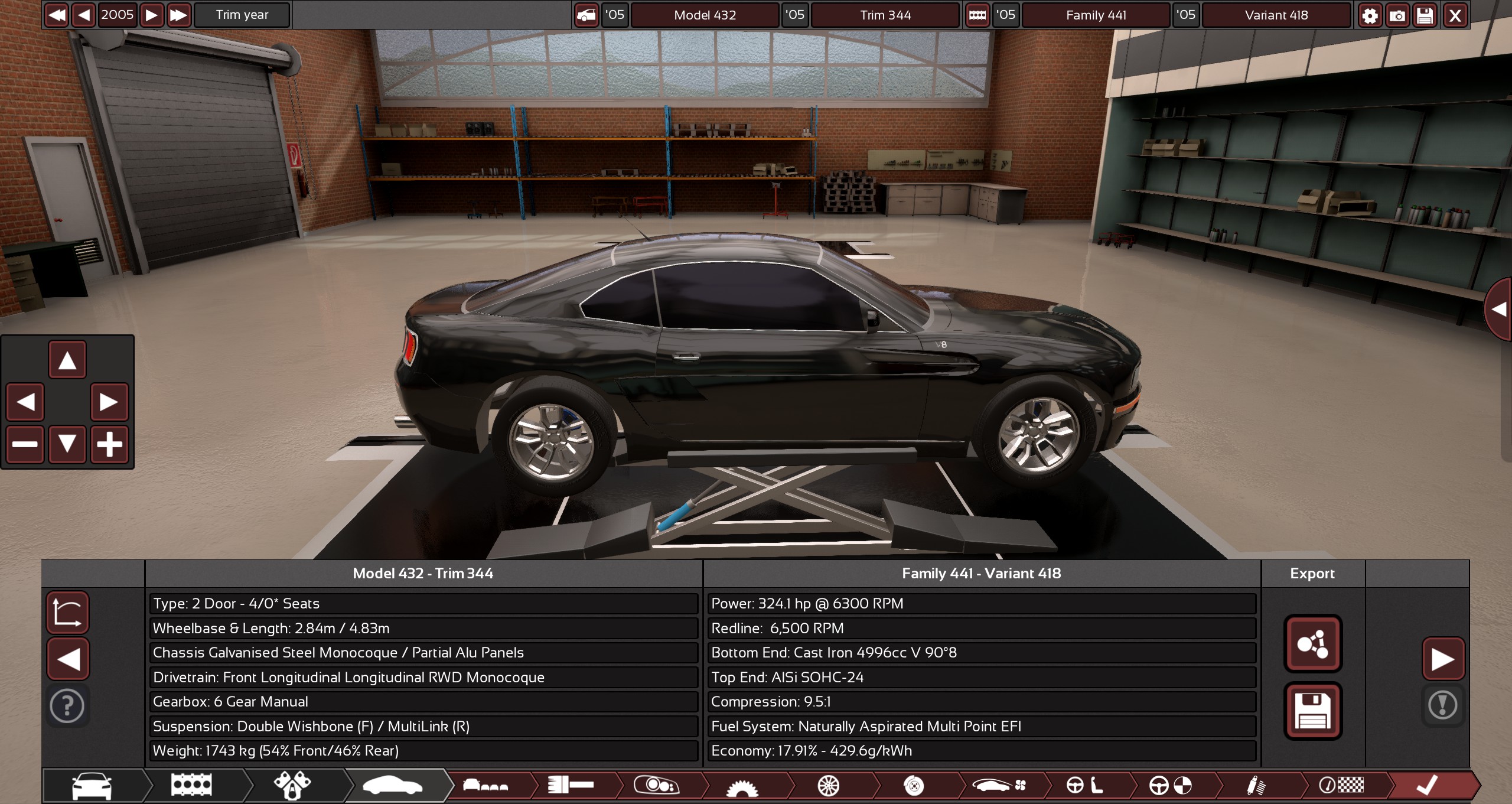Rotate camera down with the down arrow
Screen dimensions: 1512x804
tap(67, 444)
